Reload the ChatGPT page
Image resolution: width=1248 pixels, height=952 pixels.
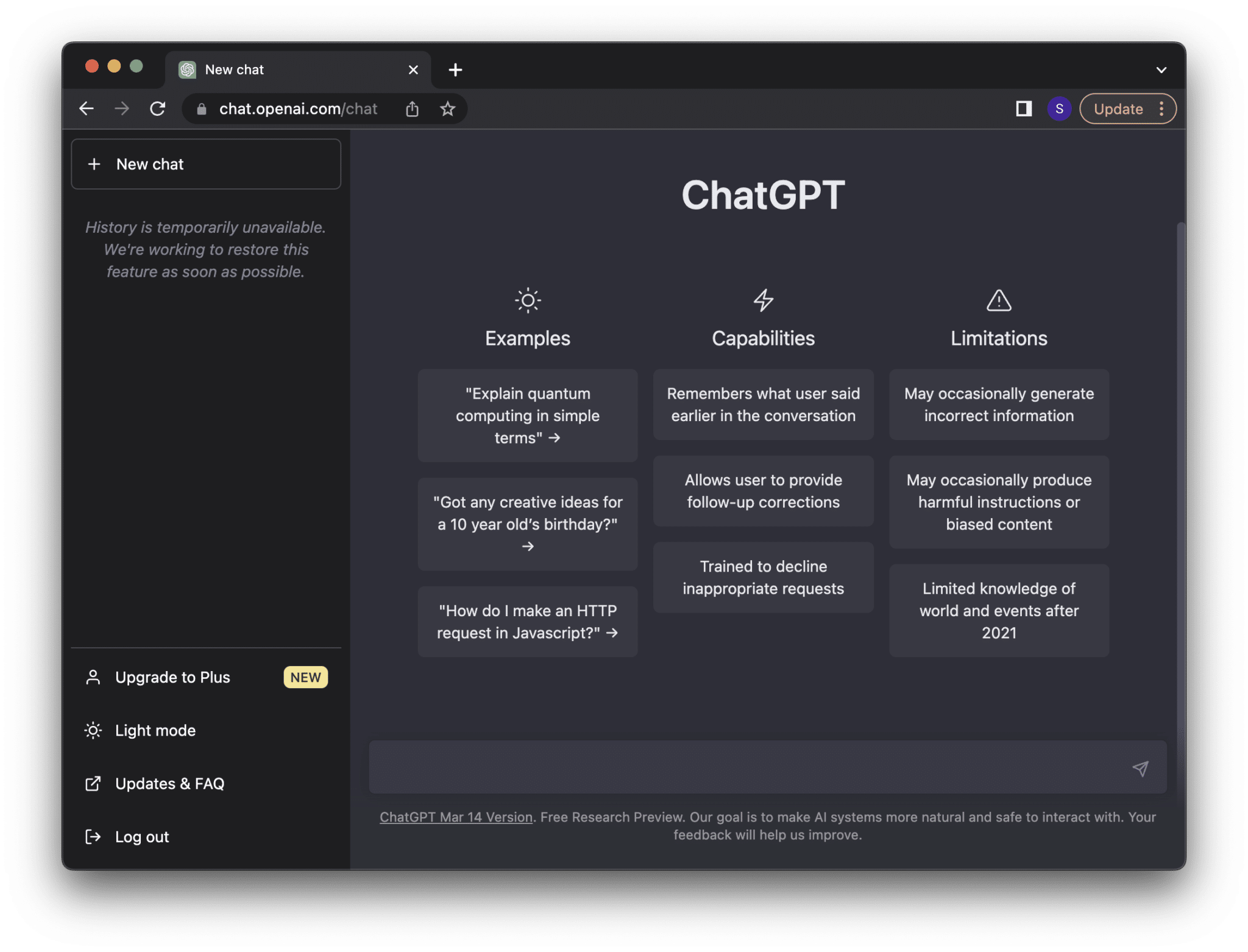tap(158, 108)
